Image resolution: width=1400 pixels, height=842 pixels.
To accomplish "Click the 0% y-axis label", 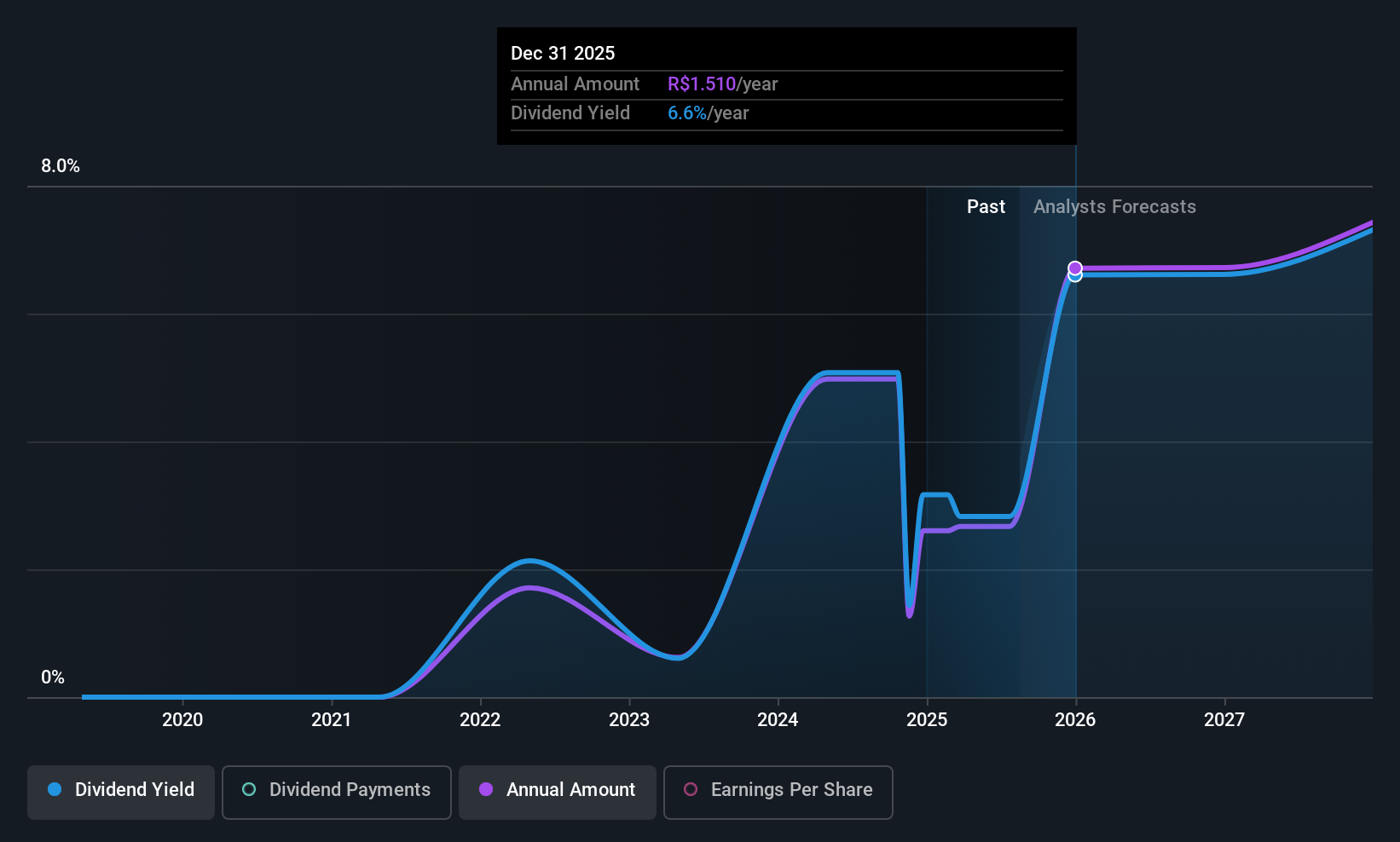I will (53, 678).
